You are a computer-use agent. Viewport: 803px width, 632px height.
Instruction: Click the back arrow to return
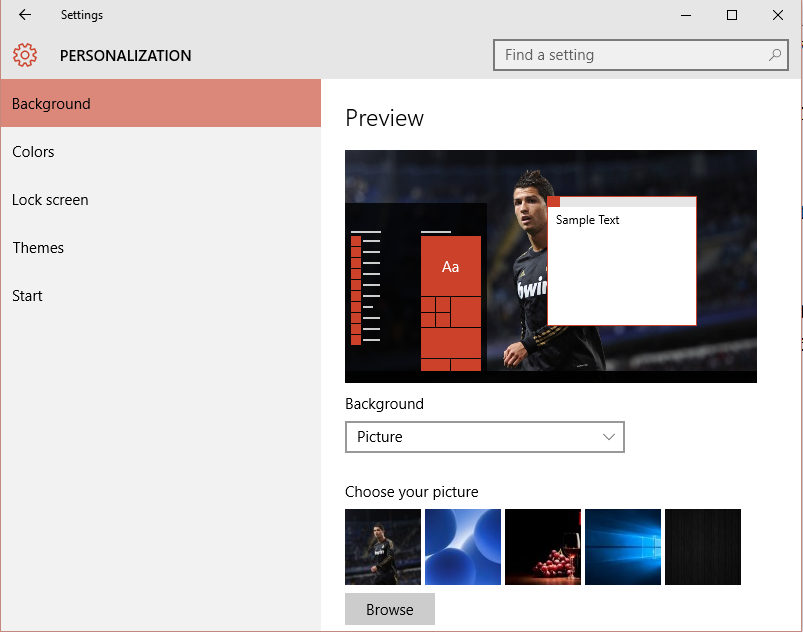(24, 15)
